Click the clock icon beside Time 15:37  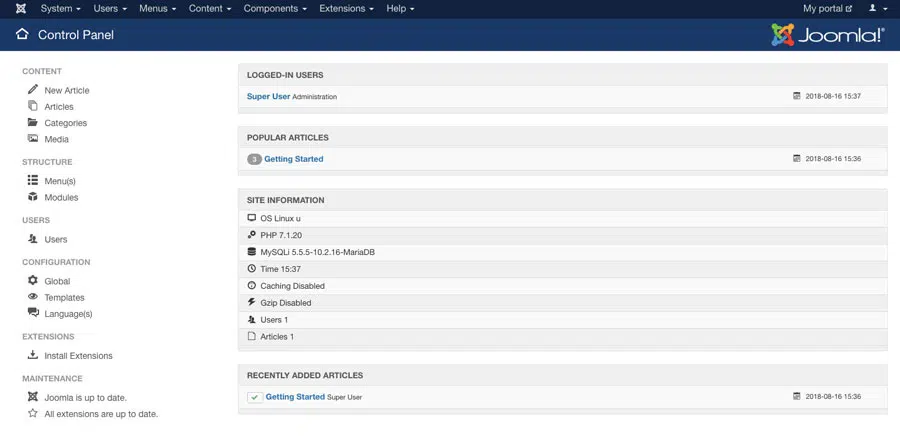click(251, 269)
